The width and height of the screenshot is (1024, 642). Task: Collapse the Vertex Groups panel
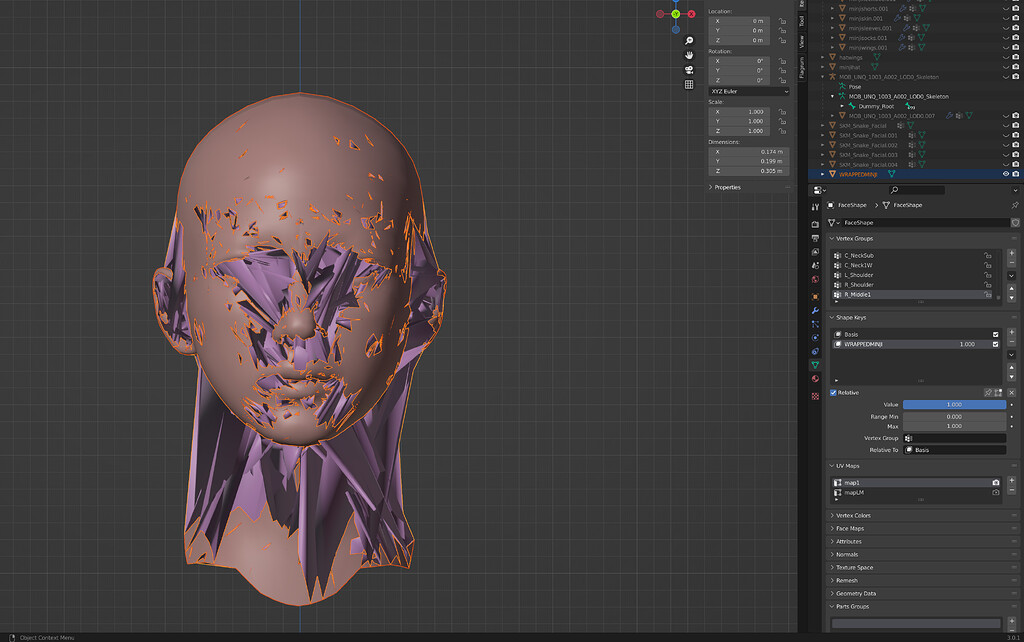point(854,238)
